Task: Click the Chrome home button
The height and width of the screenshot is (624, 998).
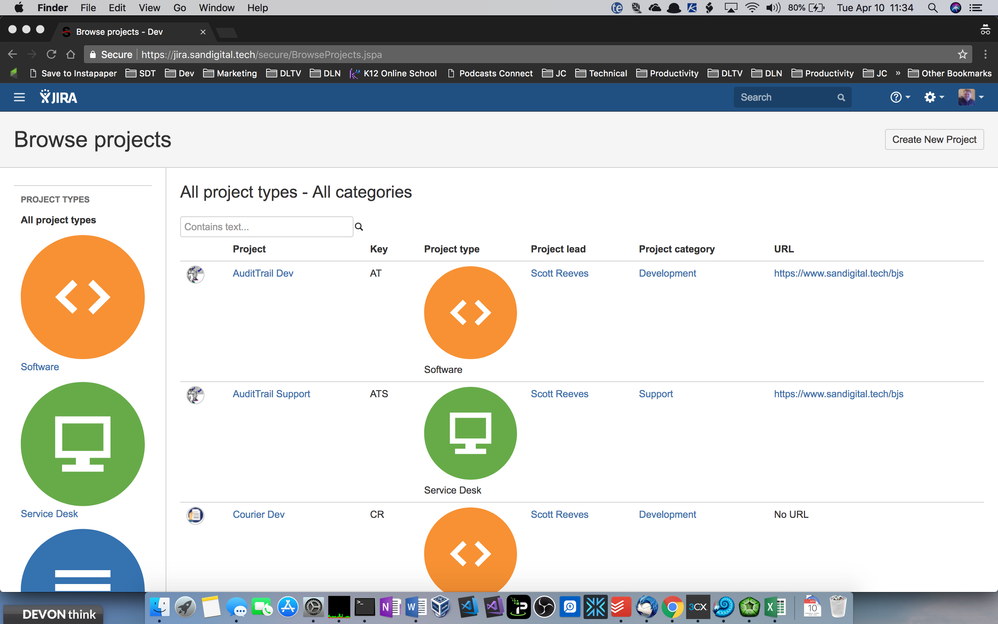Action: click(x=71, y=54)
